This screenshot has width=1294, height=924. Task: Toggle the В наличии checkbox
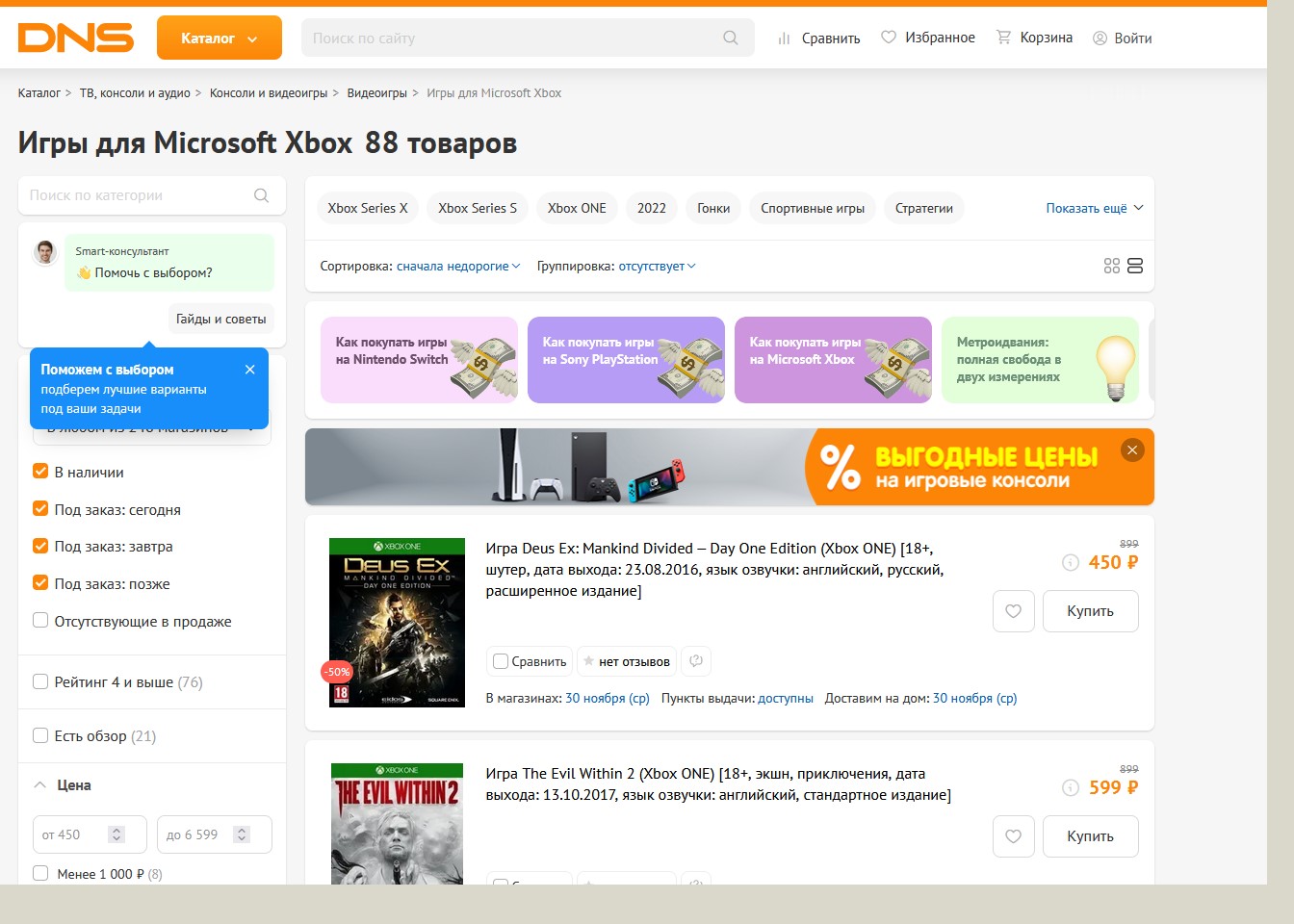[x=40, y=472]
